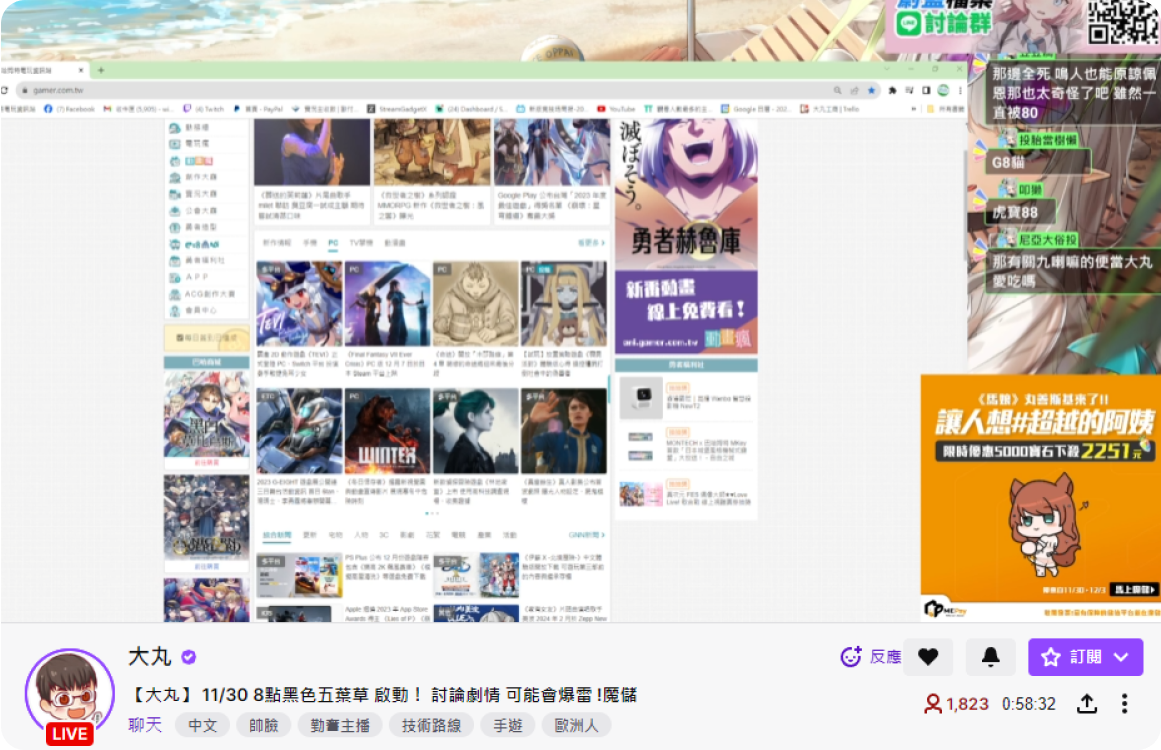Click the heart follow button

(928, 657)
